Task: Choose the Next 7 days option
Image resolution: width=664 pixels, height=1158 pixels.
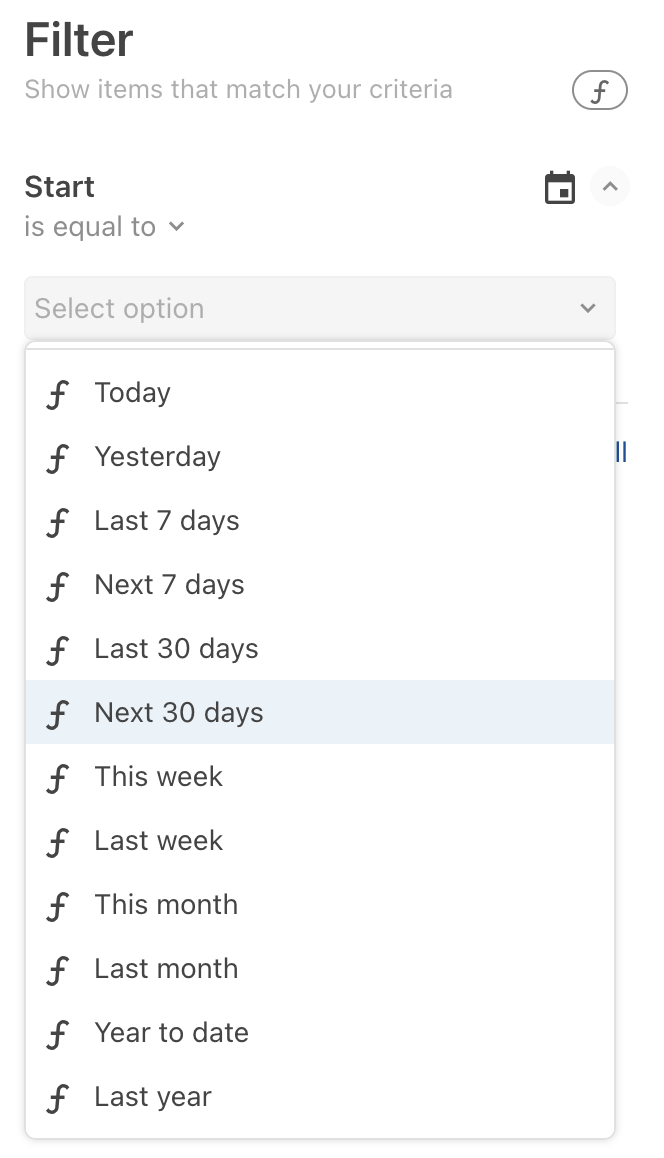Action: [x=320, y=585]
